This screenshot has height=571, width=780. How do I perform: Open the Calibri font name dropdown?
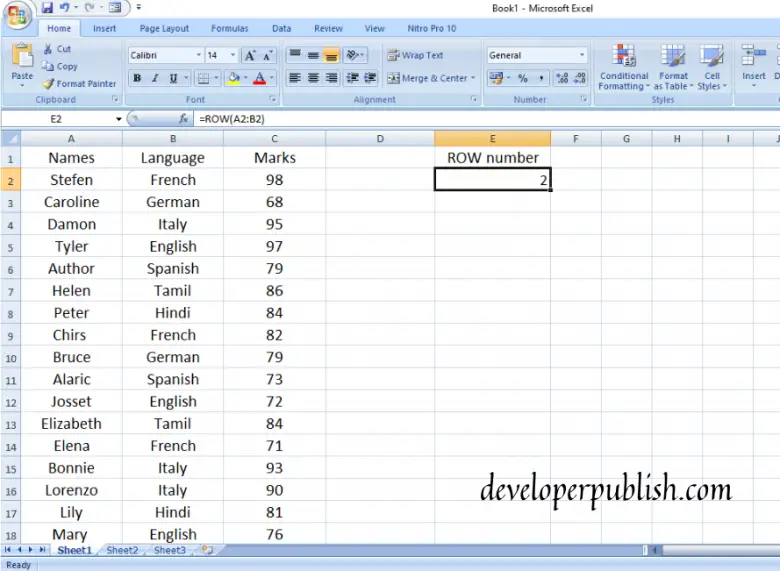tap(198, 55)
